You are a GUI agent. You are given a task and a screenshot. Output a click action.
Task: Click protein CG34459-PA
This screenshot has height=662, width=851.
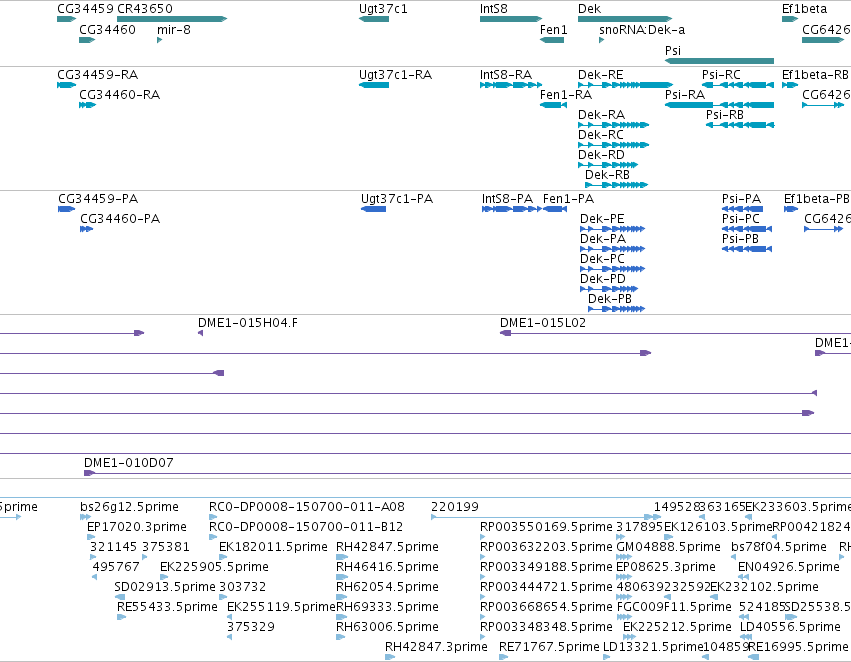[x=66, y=209]
